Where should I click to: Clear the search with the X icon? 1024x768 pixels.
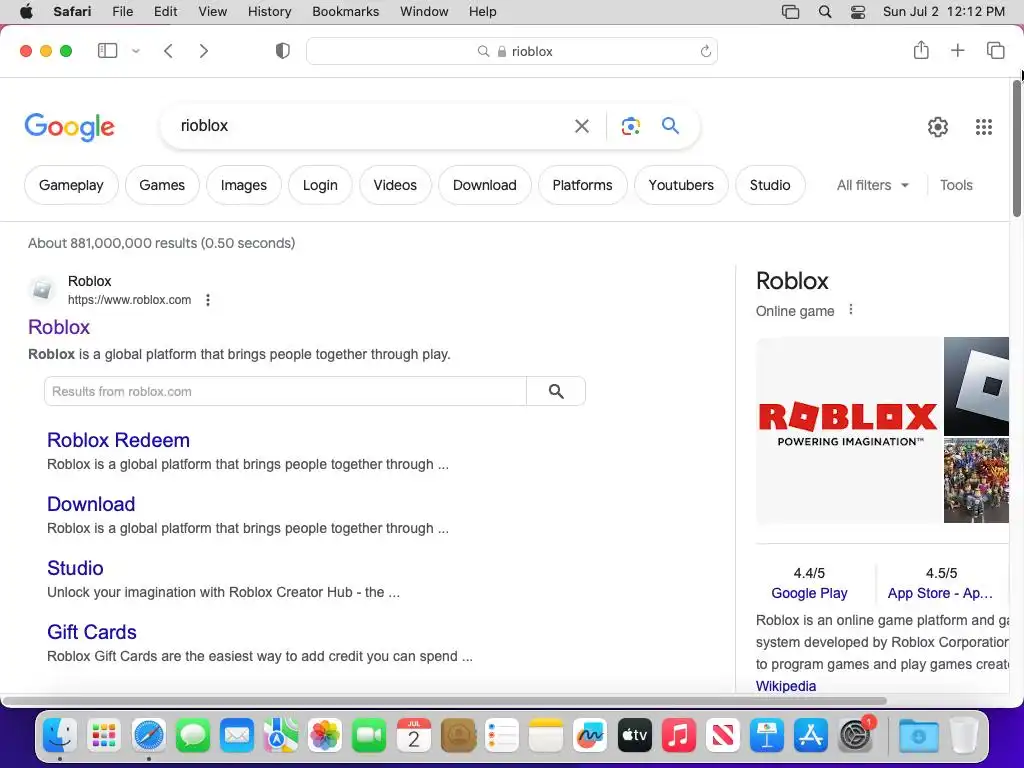(x=581, y=126)
